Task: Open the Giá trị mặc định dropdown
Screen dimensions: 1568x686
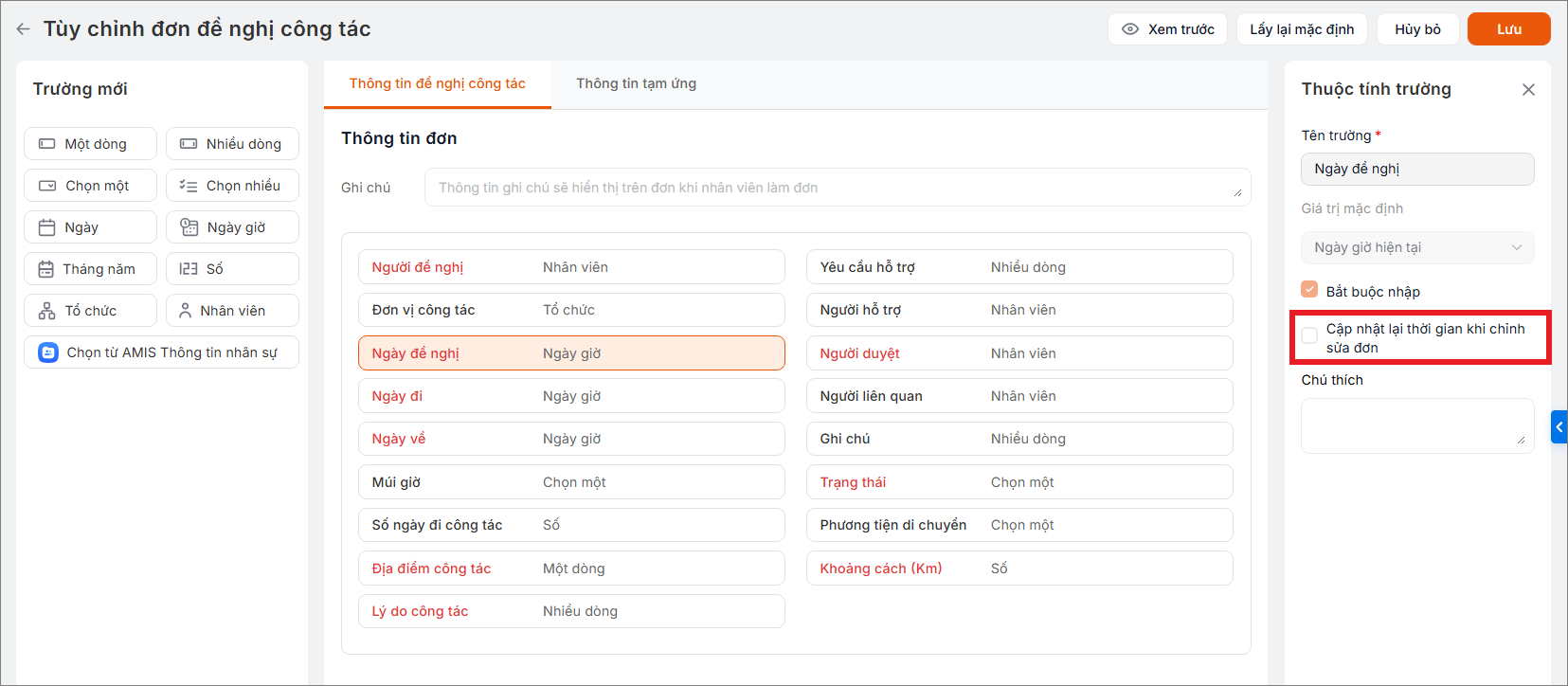Action: [1417, 247]
